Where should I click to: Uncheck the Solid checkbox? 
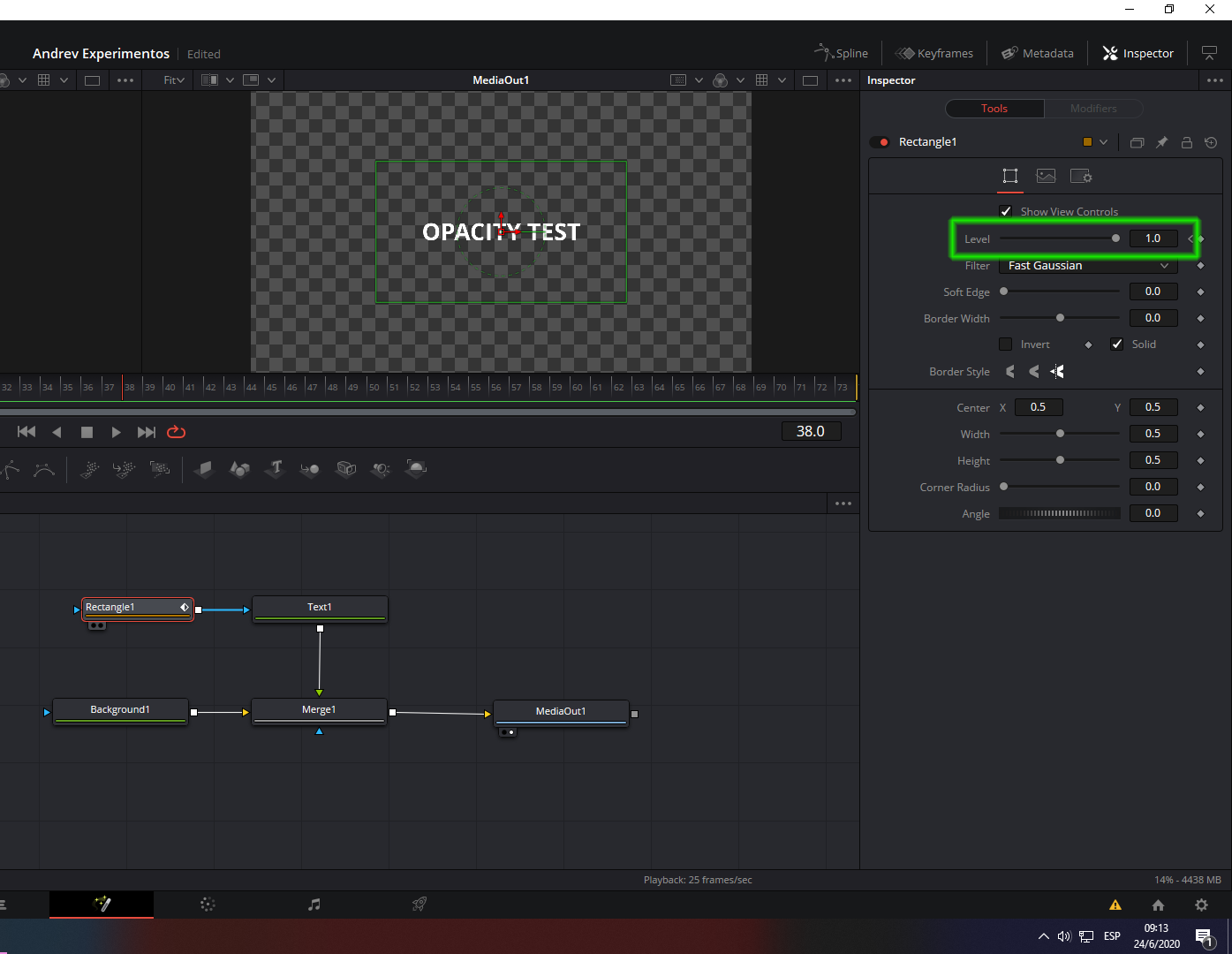pos(1117,344)
